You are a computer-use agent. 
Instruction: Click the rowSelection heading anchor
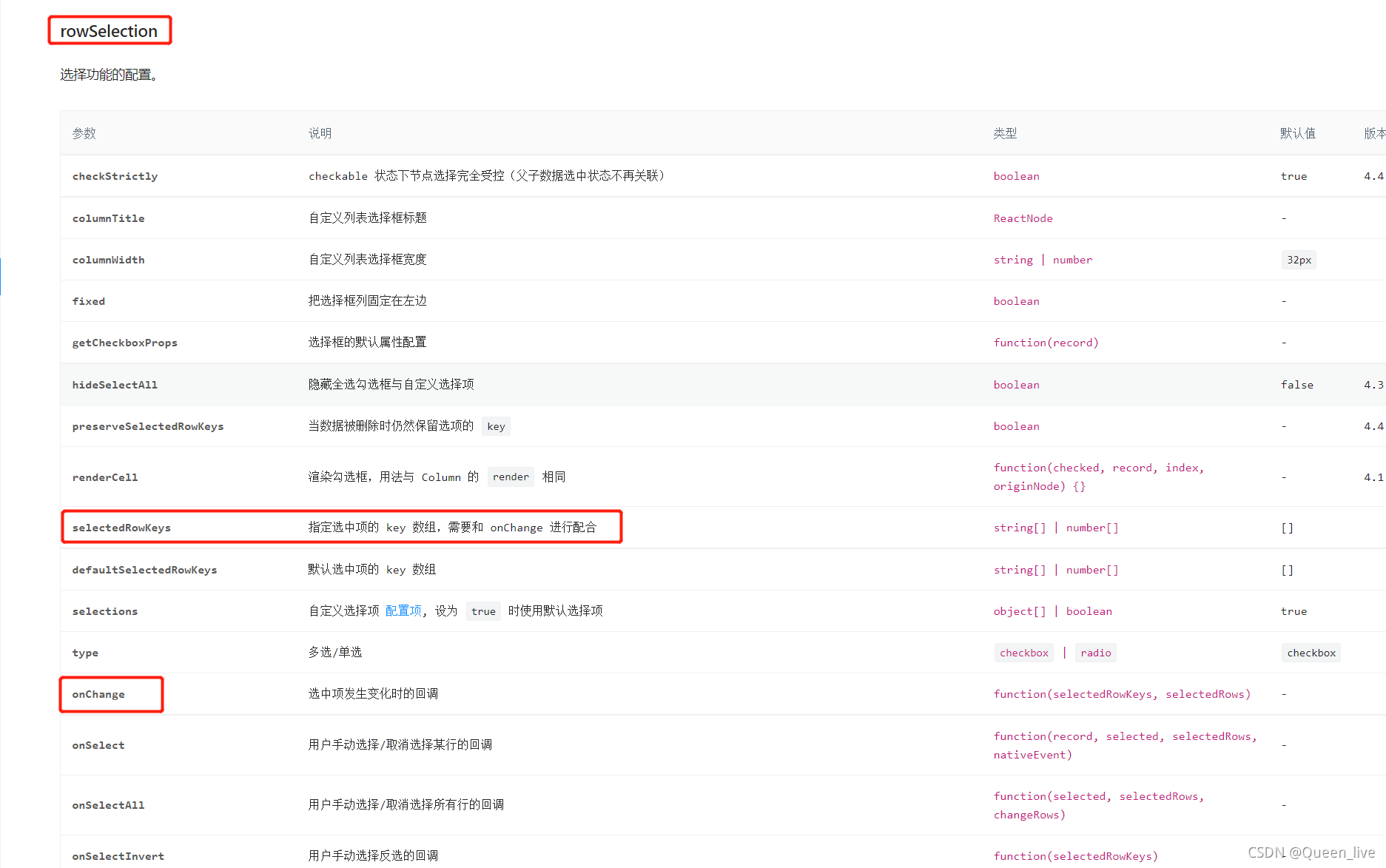(108, 30)
